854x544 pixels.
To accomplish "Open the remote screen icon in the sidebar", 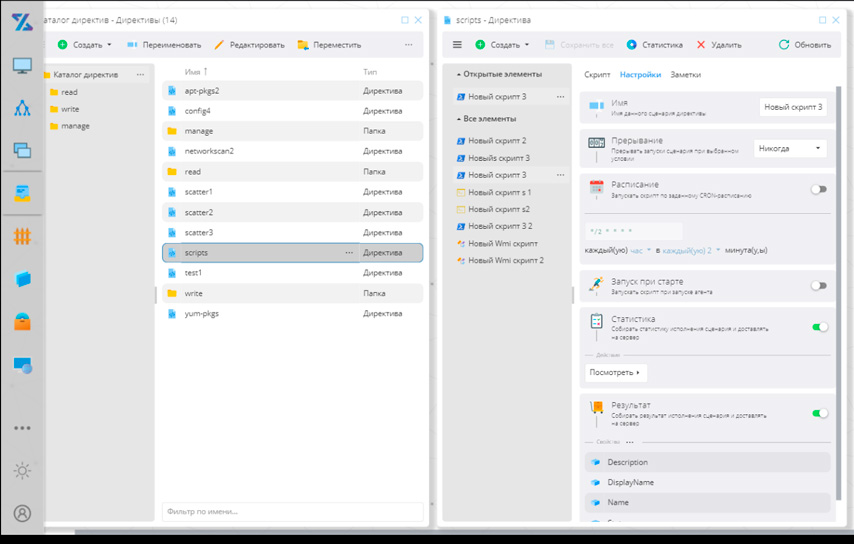I will (22, 365).
